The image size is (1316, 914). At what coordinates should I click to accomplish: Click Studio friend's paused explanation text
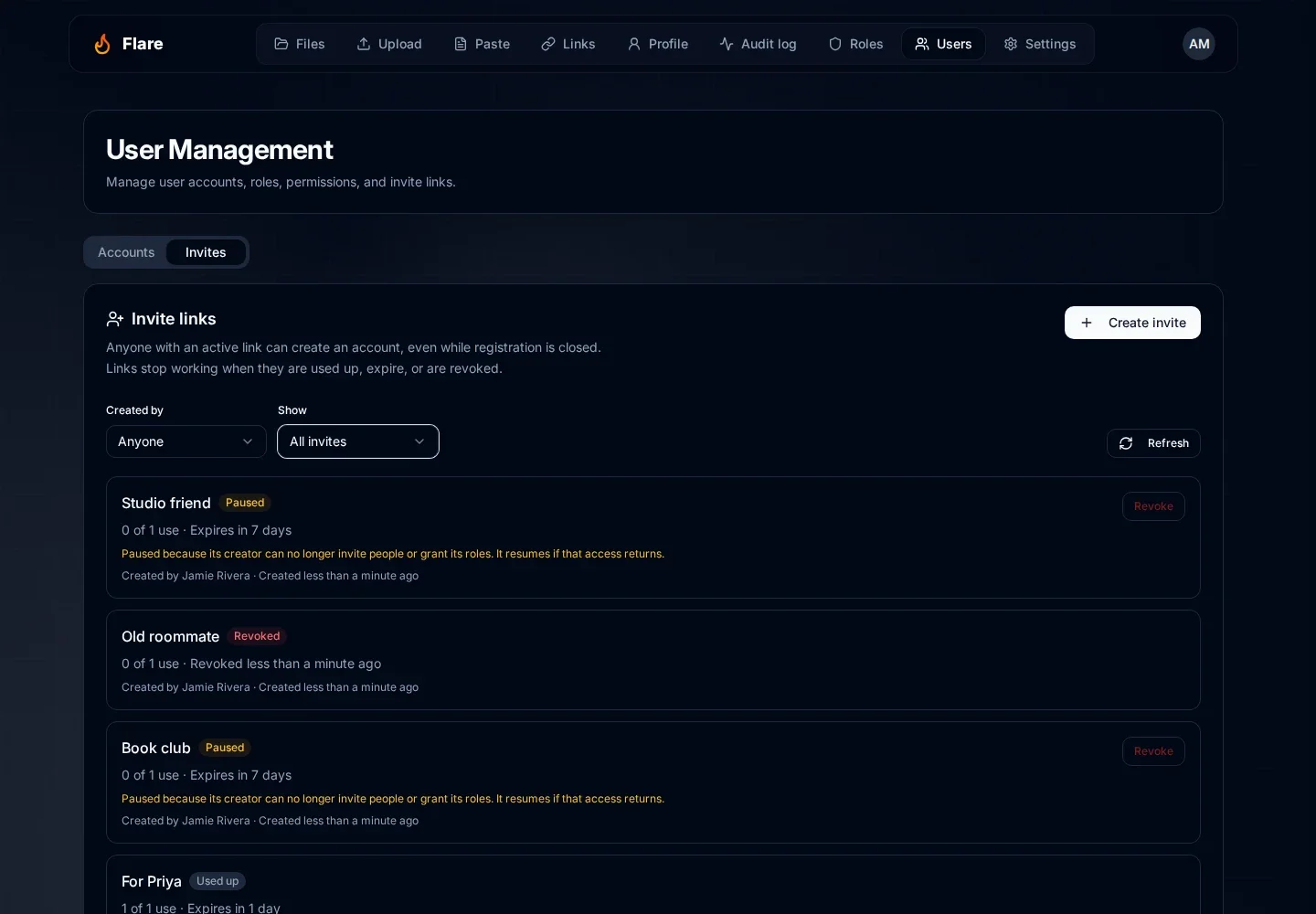pos(393,554)
